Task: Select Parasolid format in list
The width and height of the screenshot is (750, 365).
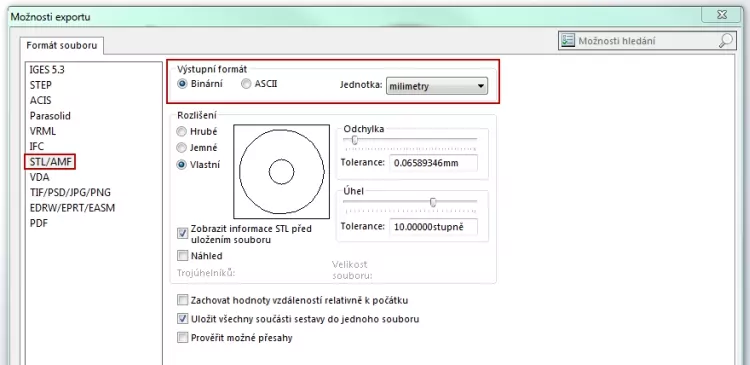Action: point(50,116)
